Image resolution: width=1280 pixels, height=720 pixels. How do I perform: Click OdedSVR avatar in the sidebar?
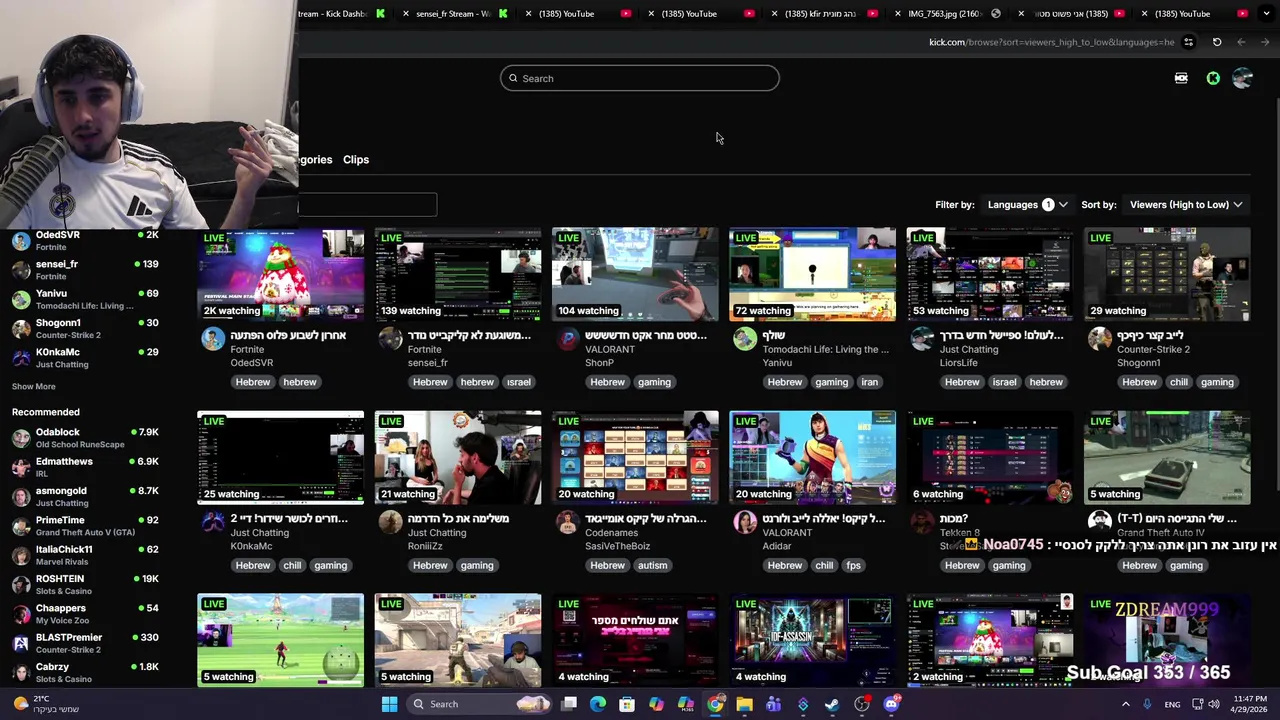pyautogui.click(x=20, y=240)
